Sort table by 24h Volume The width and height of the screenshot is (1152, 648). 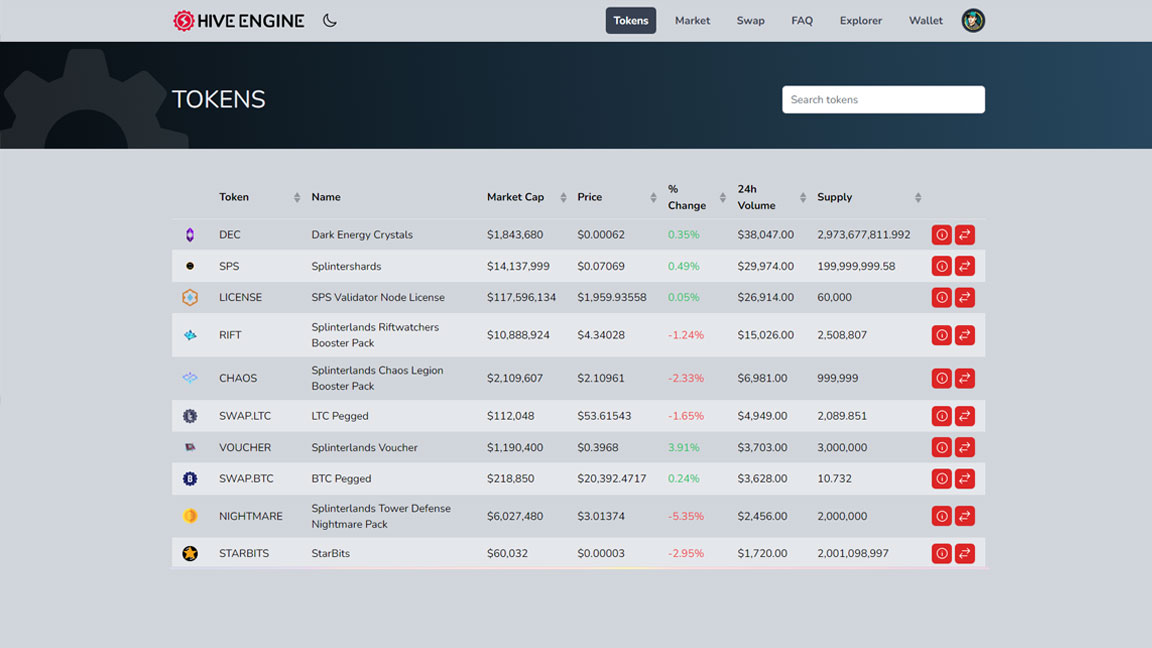coord(803,198)
